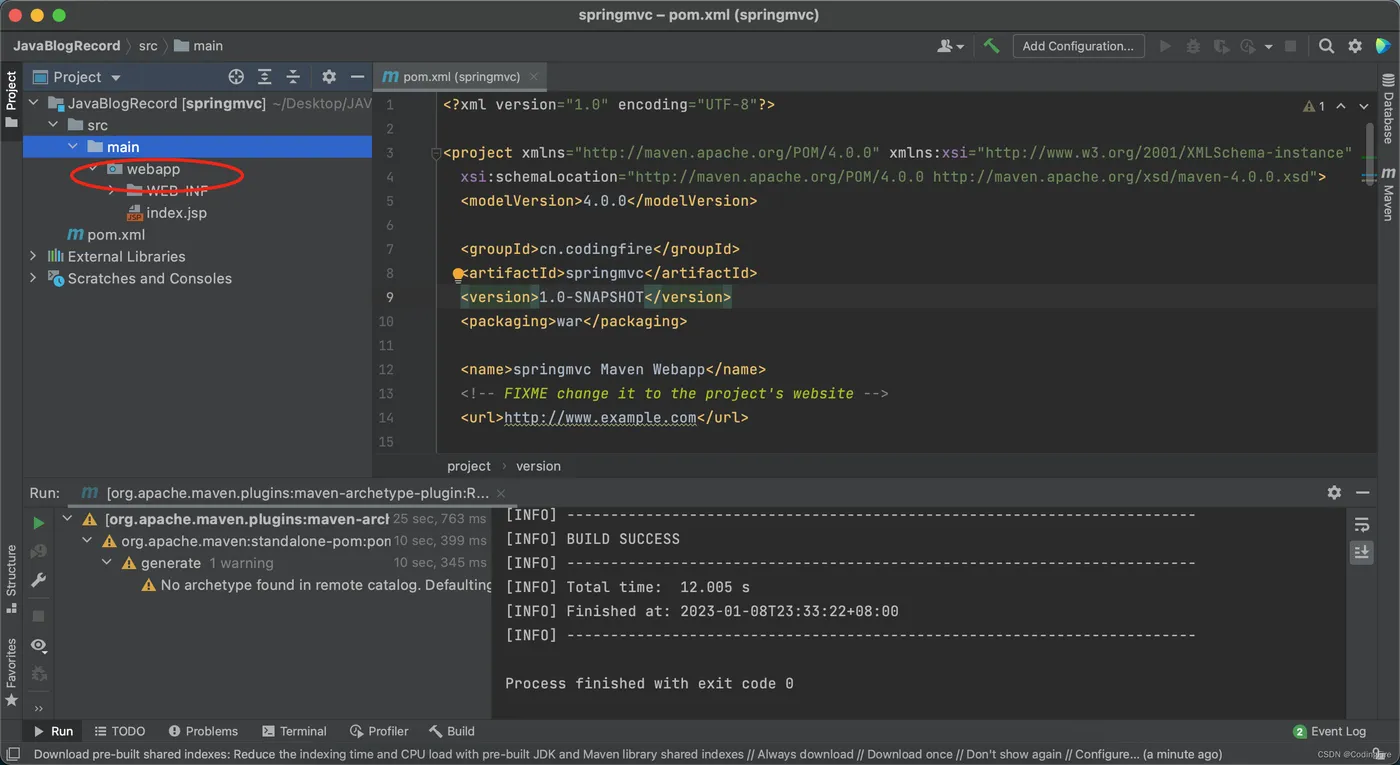This screenshot has width=1400, height=765.
Task: Open the Terminal tool window
Action: [294, 731]
